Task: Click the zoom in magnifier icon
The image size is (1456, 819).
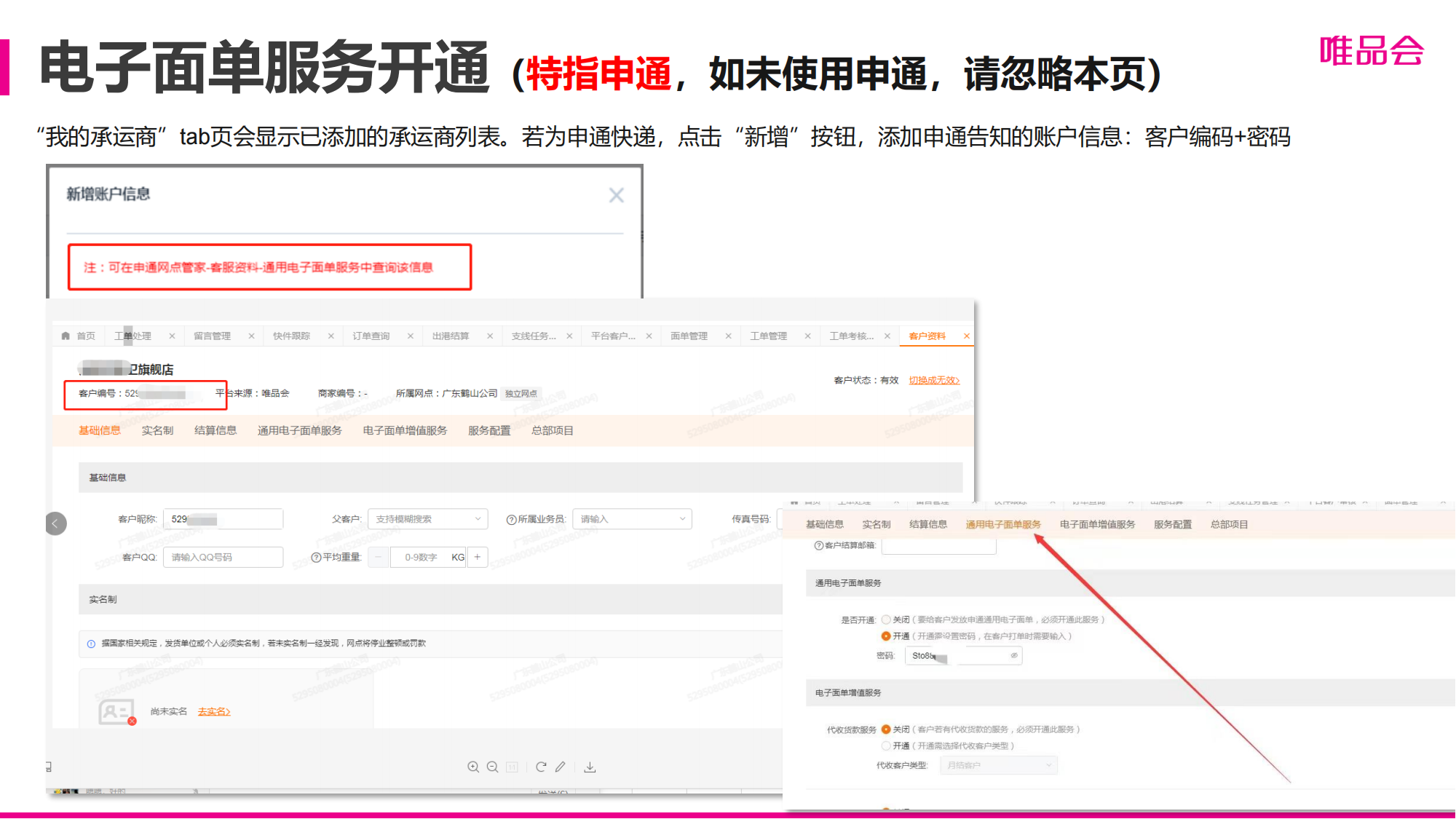Action: [x=473, y=767]
